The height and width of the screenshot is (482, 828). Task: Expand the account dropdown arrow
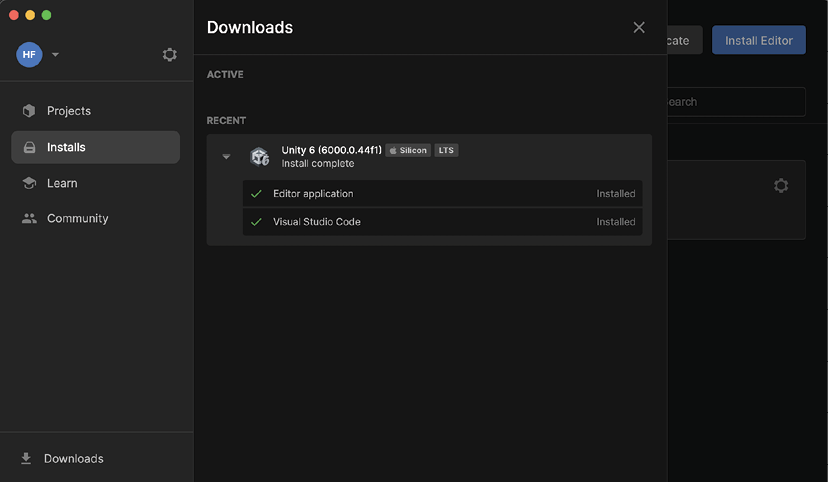pyautogui.click(x=55, y=54)
